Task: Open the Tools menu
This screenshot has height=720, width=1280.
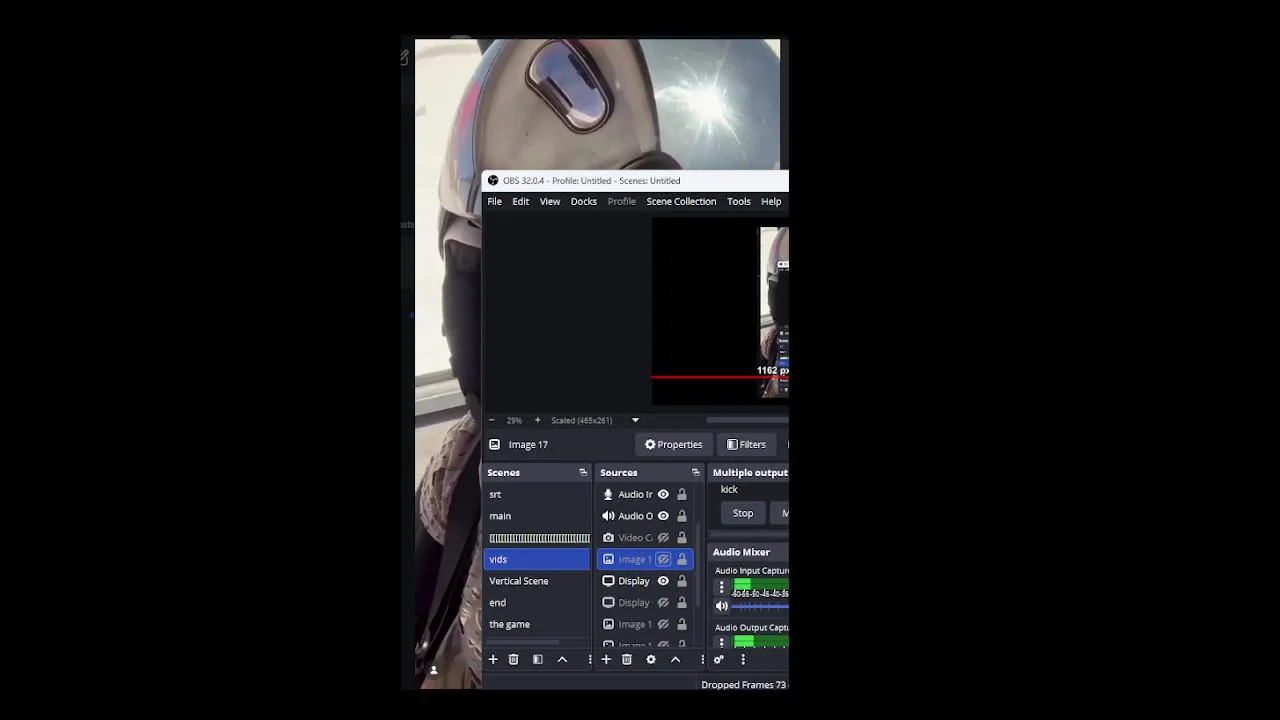Action: tap(738, 201)
